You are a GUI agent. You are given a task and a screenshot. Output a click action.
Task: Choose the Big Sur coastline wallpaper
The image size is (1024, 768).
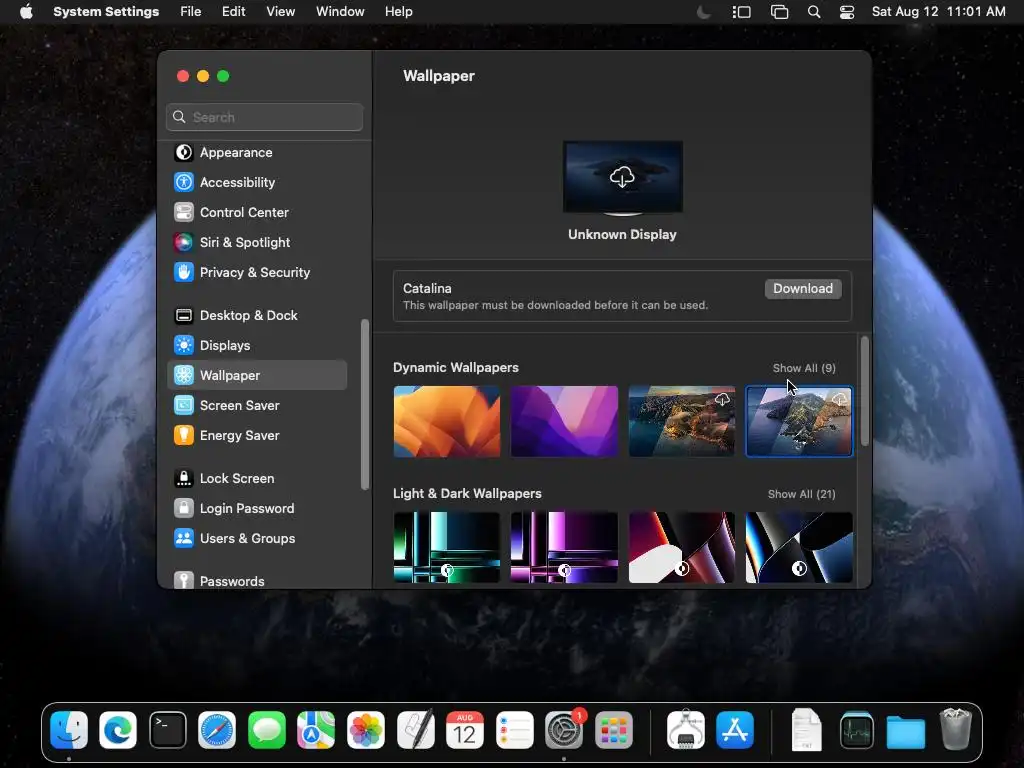coord(682,421)
